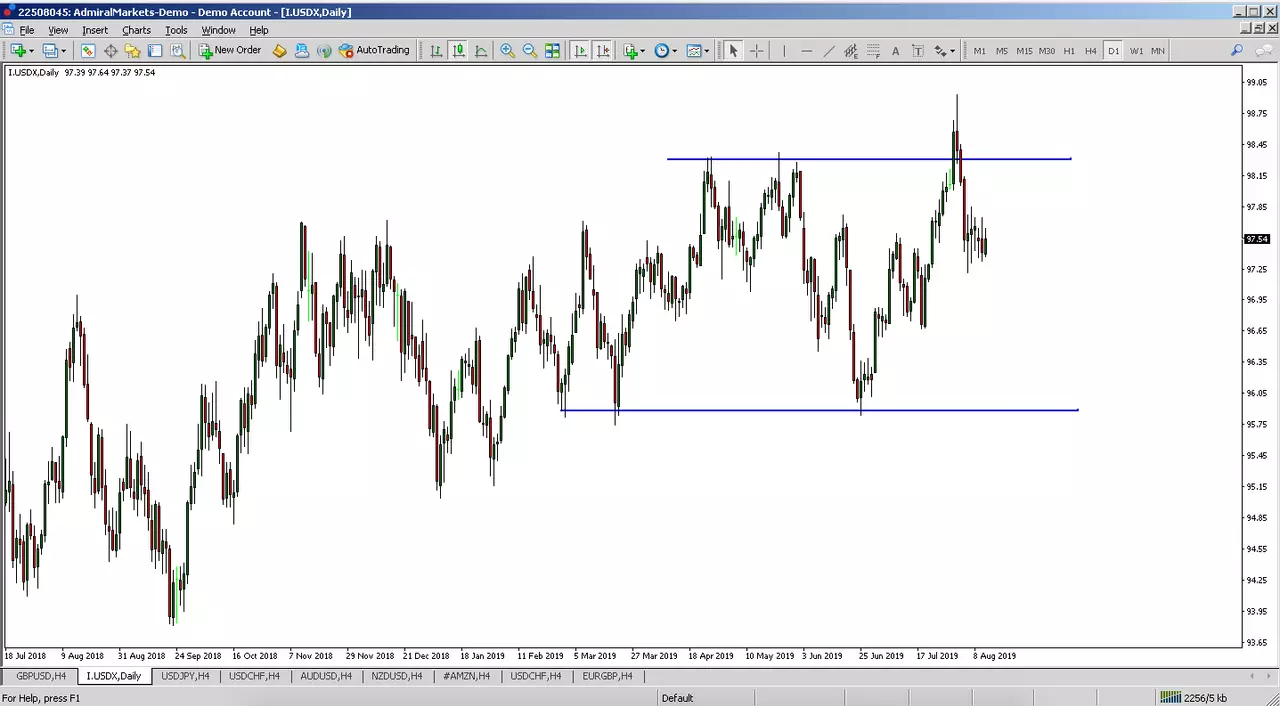
Task: Toggle AutoTrading on
Action: (x=375, y=51)
